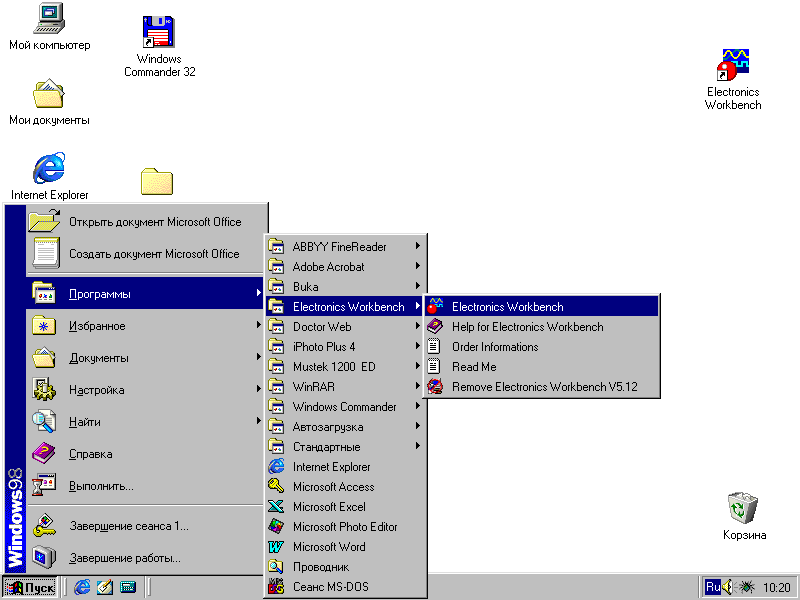Viewport: 800px width, 600px height.
Task: Open the WinRAR program group
Action: coord(345,386)
